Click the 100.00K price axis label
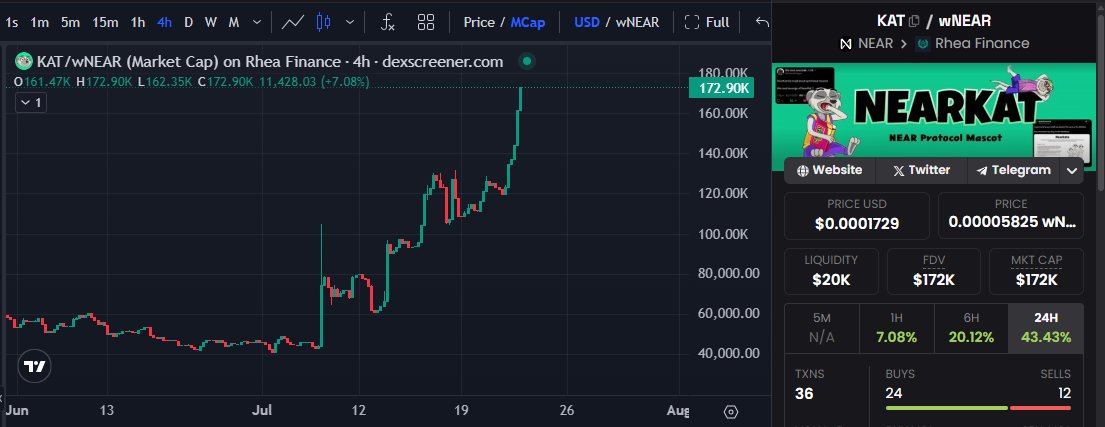 [x=723, y=234]
